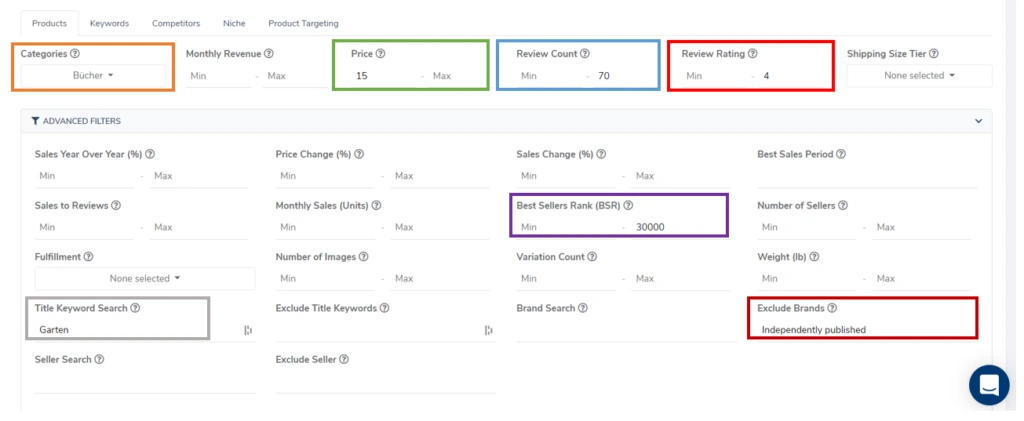Click help icon next to Categories
The height and width of the screenshot is (421, 1024).
(75, 54)
